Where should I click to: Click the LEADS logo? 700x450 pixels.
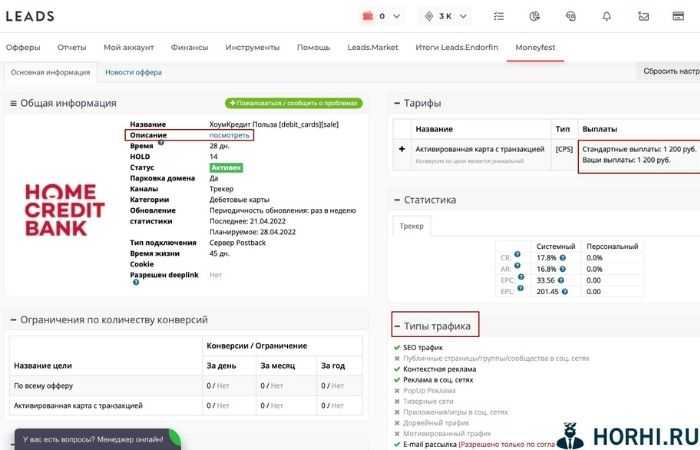30,16
